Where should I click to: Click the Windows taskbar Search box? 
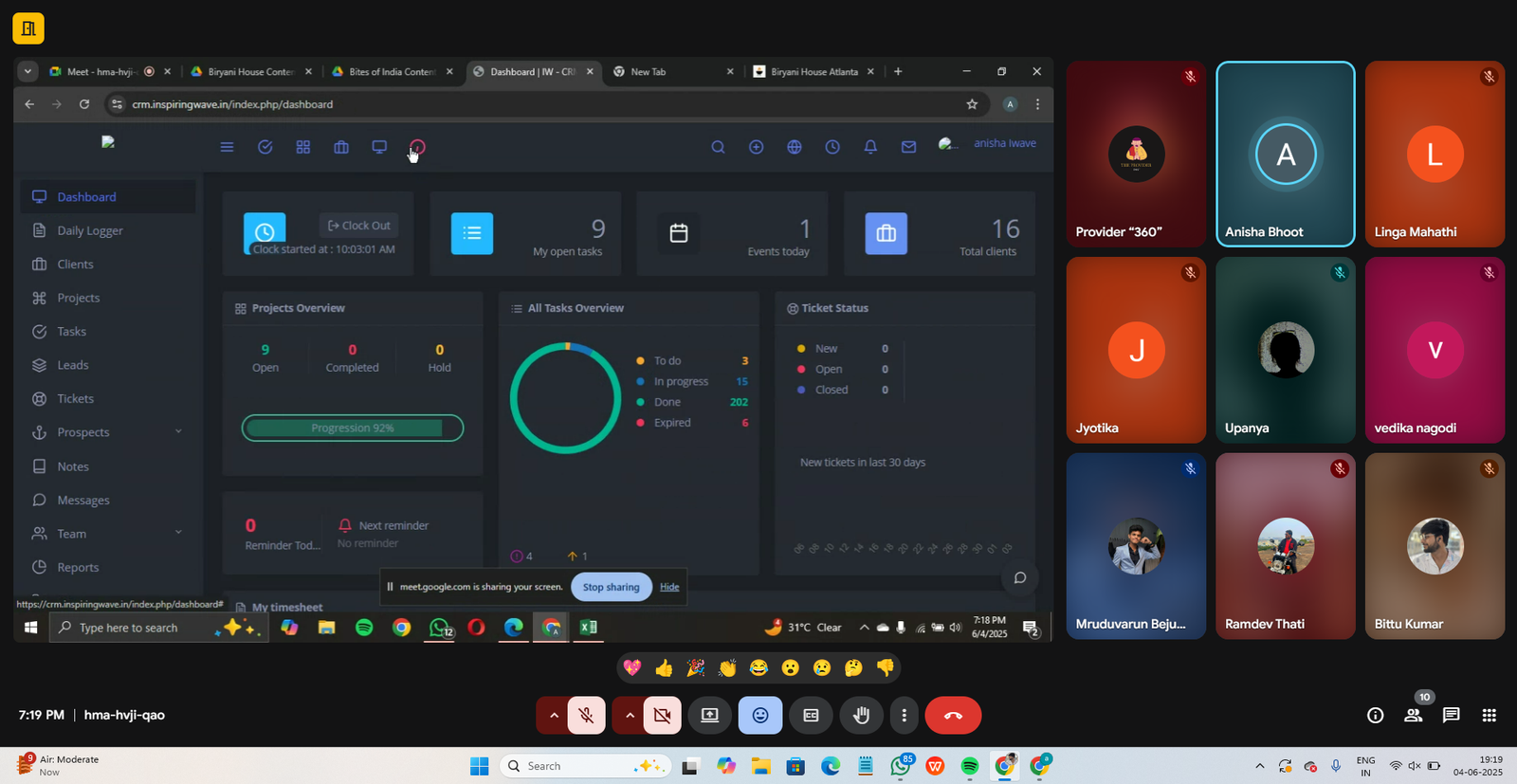(x=585, y=766)
